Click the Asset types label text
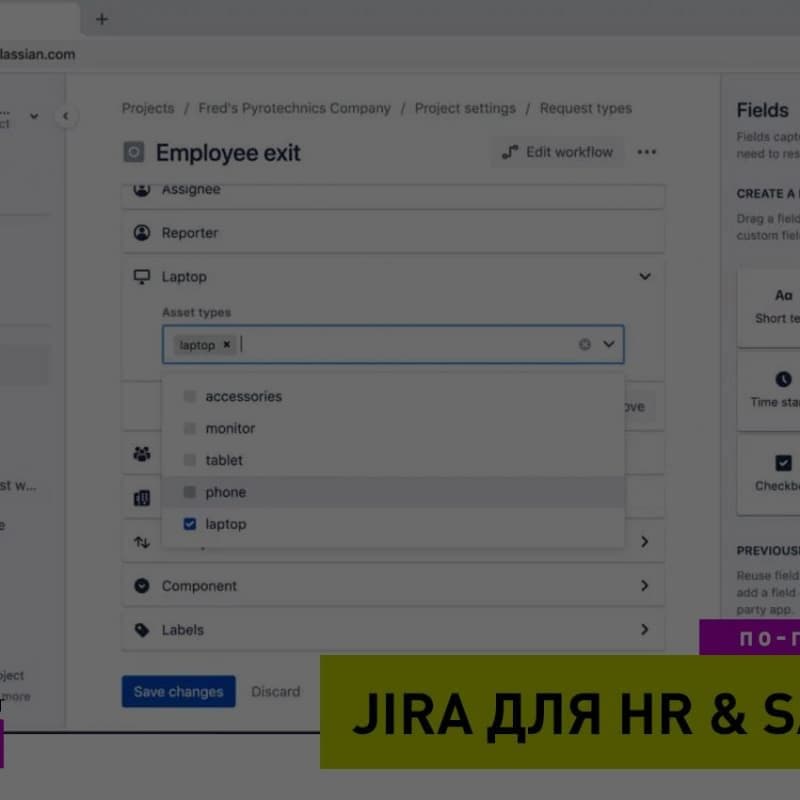 [196, 312]
